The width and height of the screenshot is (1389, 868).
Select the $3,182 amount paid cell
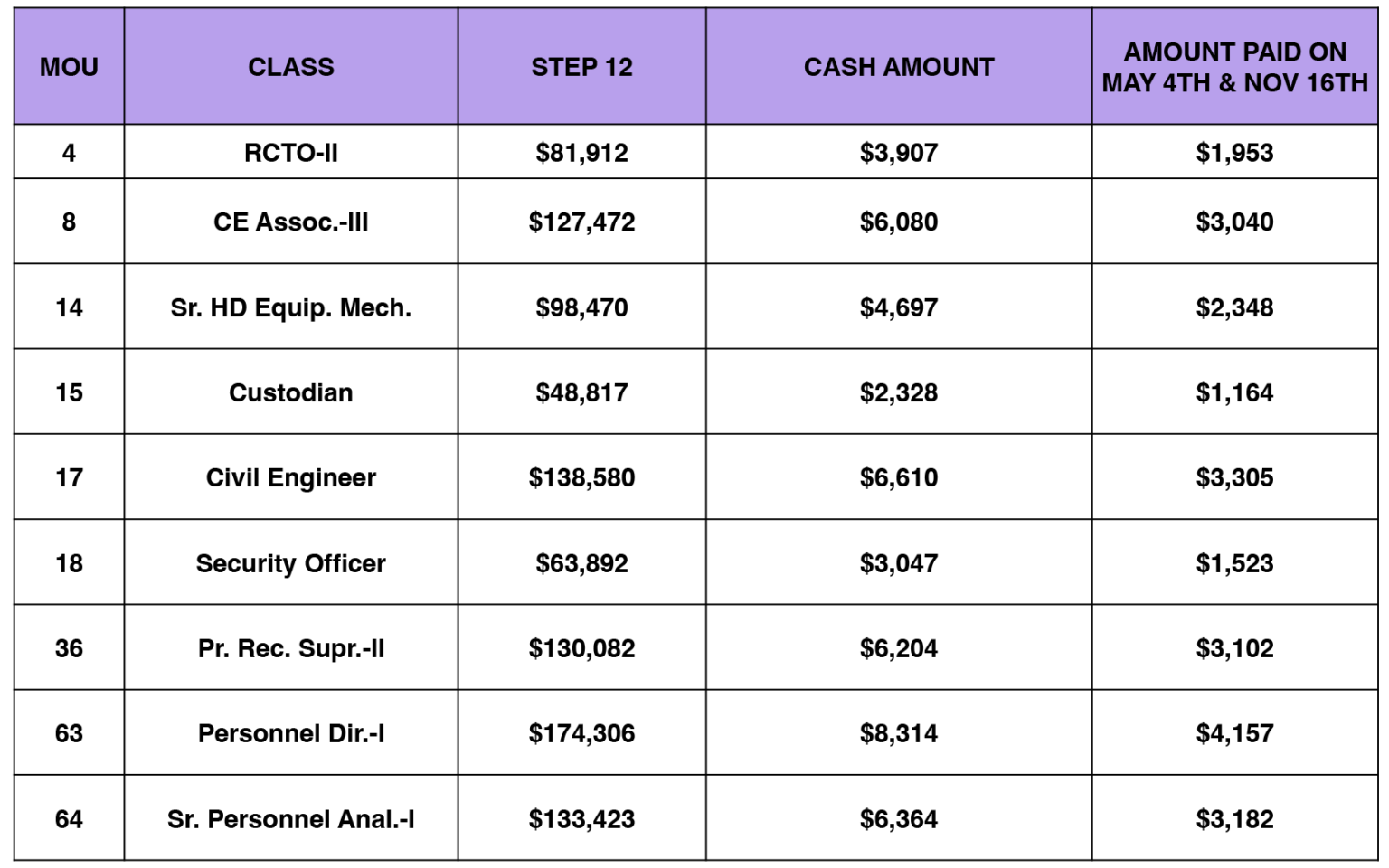click(x=1234, y=819)
